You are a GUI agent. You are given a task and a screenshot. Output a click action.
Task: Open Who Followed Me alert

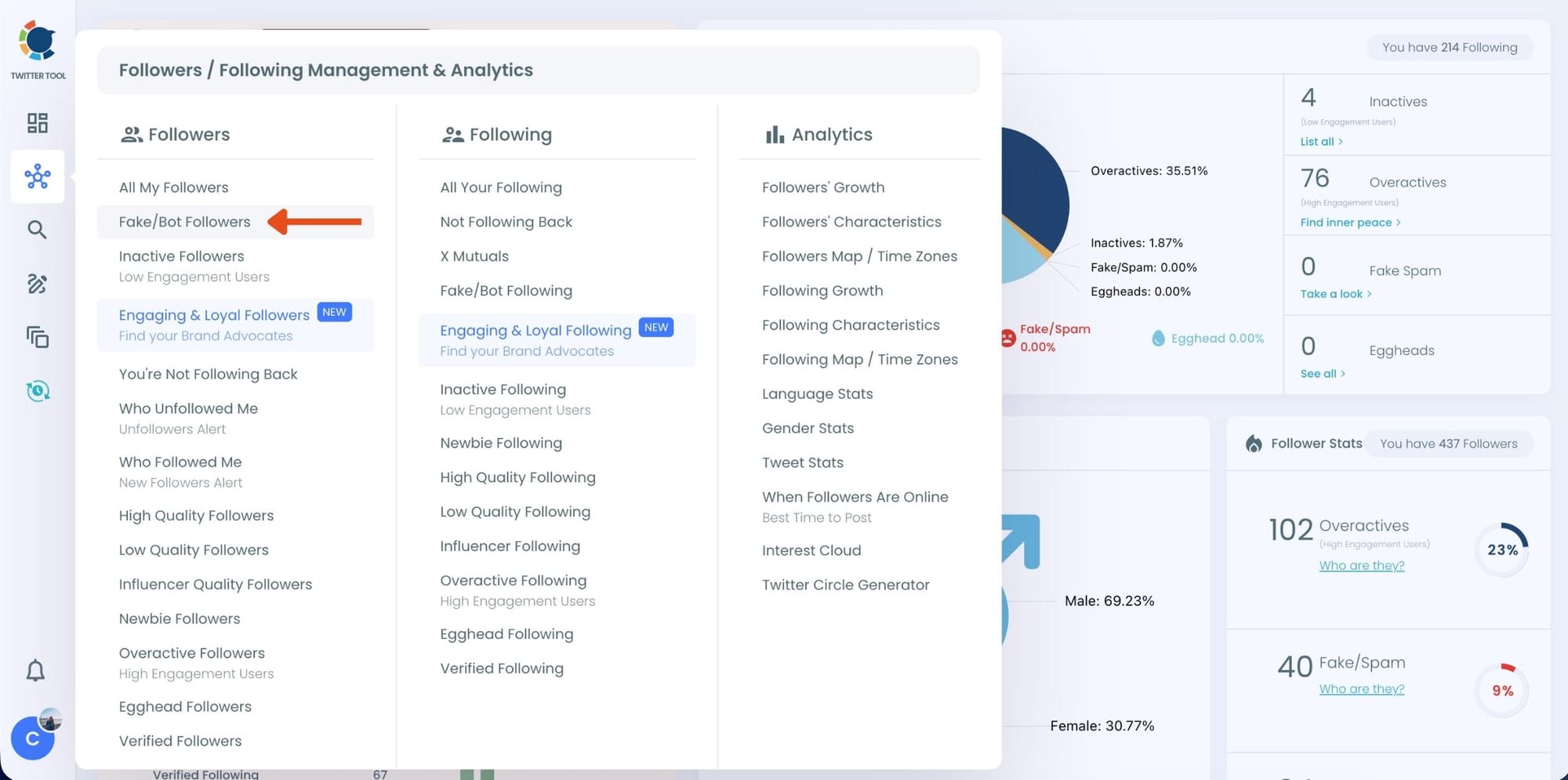180,462
